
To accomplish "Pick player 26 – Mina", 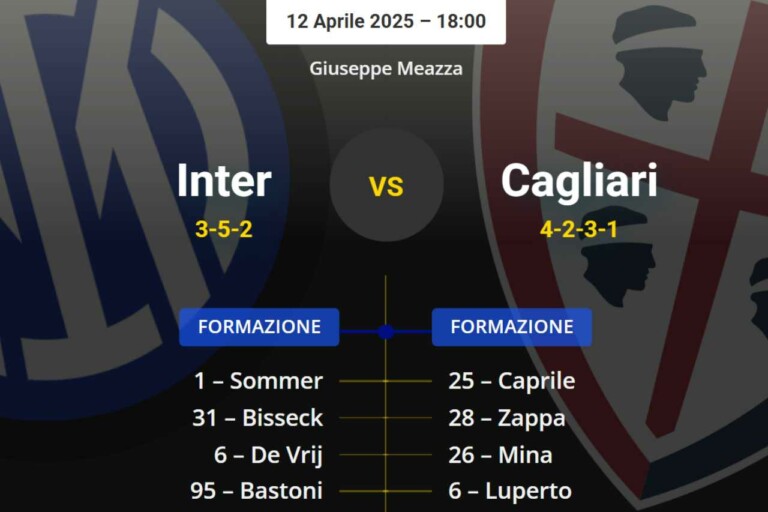I will pyautogui.click(x=500, y=455).
